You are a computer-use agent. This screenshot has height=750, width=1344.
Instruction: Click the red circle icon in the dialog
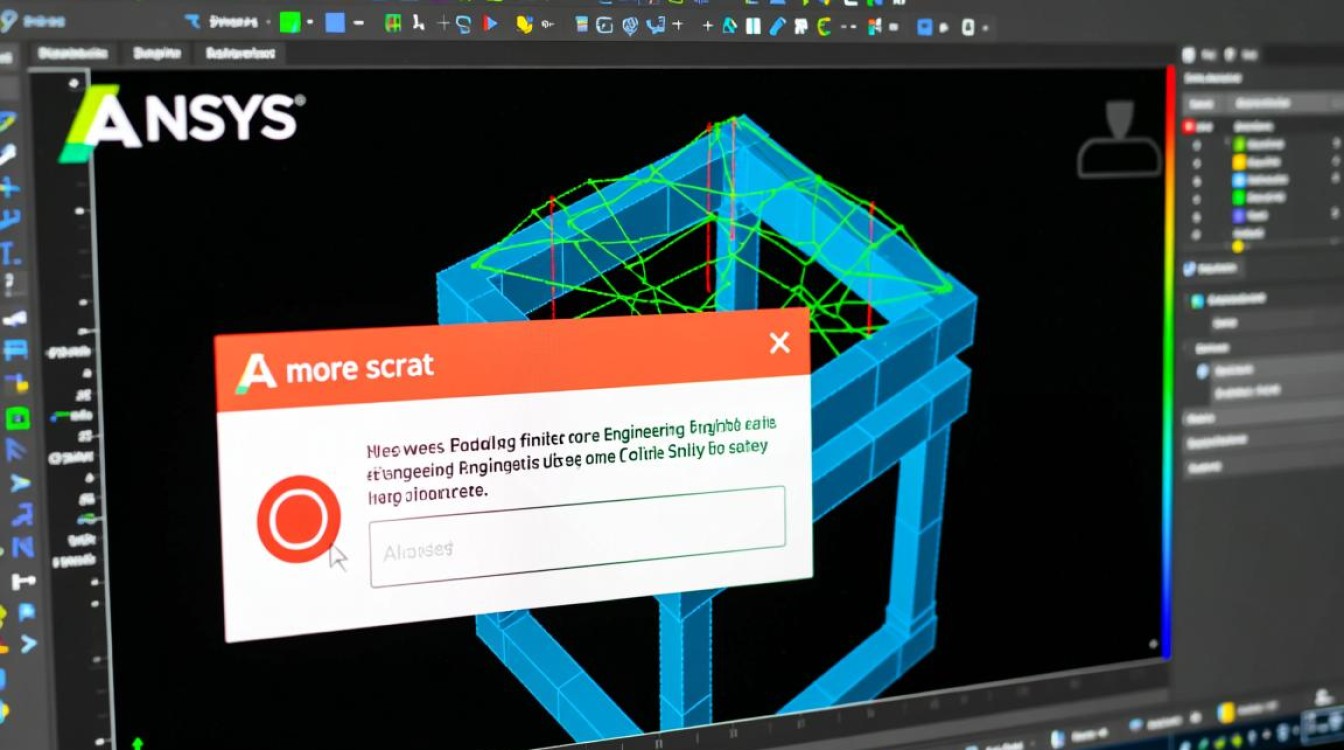tap(299, 519)
